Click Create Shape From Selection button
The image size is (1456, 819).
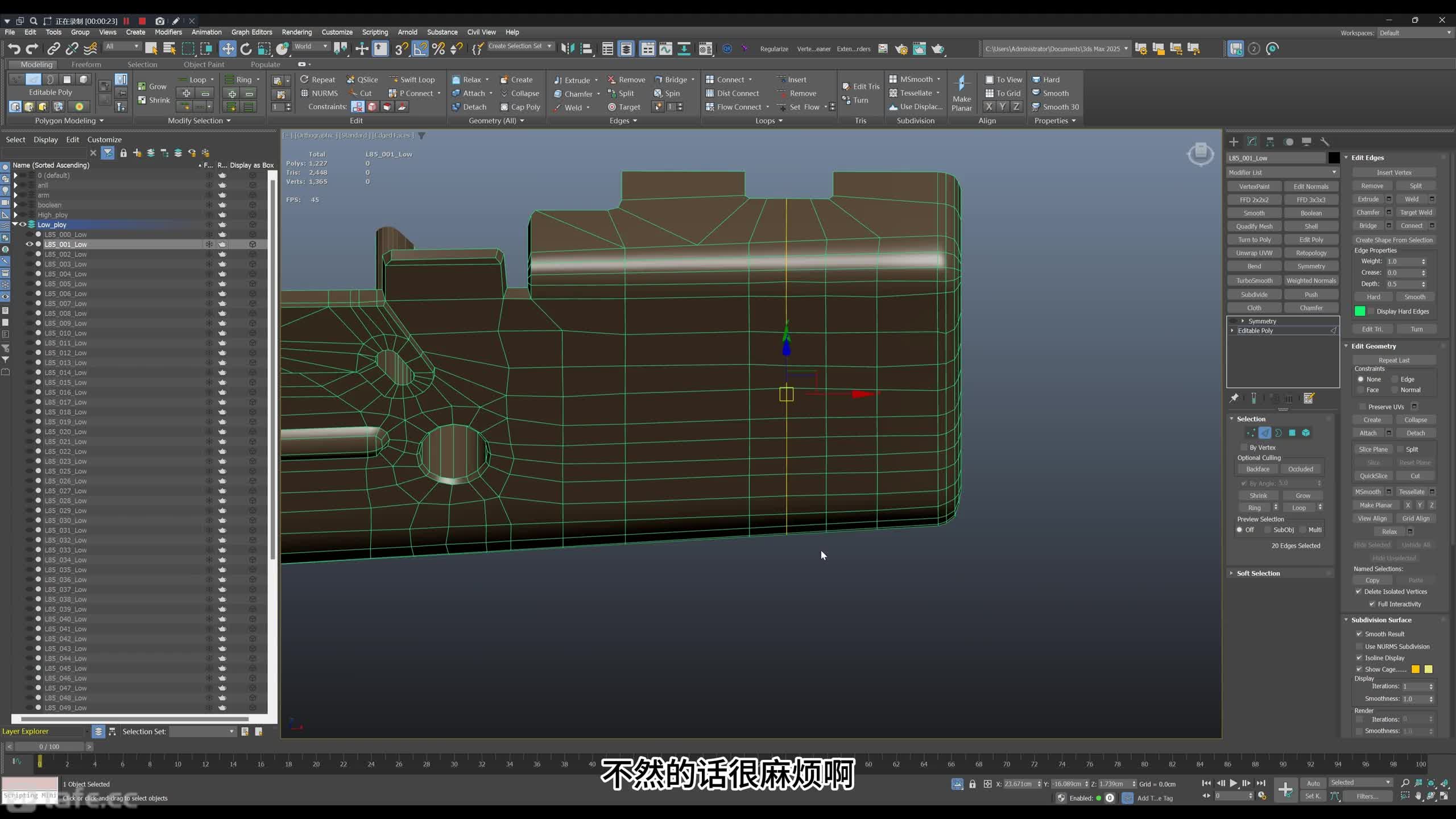tap(1393, 240)
